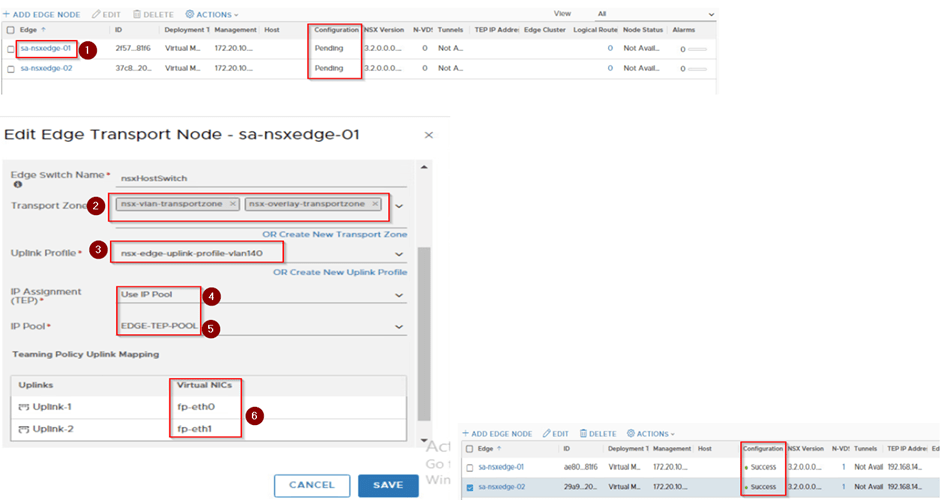Click the Uplink-2 network icon
Viewport: 949px width, 500px height.
click(x=22, y=429)
